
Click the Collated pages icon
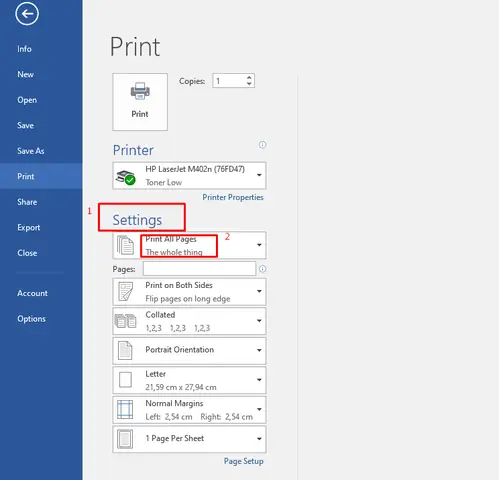[125, 321]
